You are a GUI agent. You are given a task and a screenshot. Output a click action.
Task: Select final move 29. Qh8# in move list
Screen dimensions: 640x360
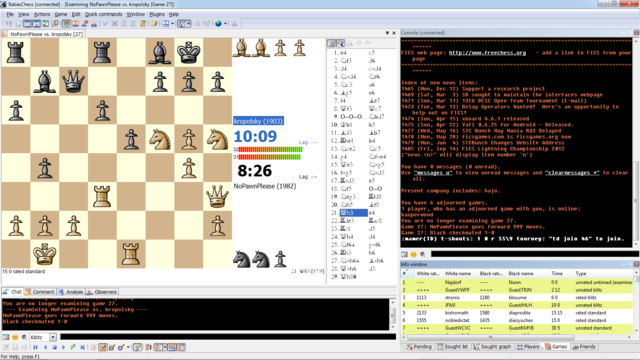coord(348,277)
